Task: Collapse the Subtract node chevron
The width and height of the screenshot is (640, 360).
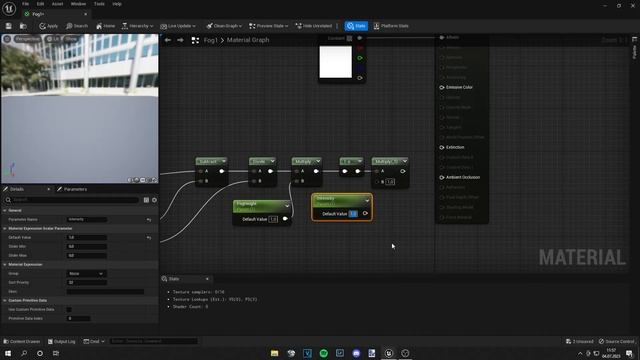Action: pos(224,161)
